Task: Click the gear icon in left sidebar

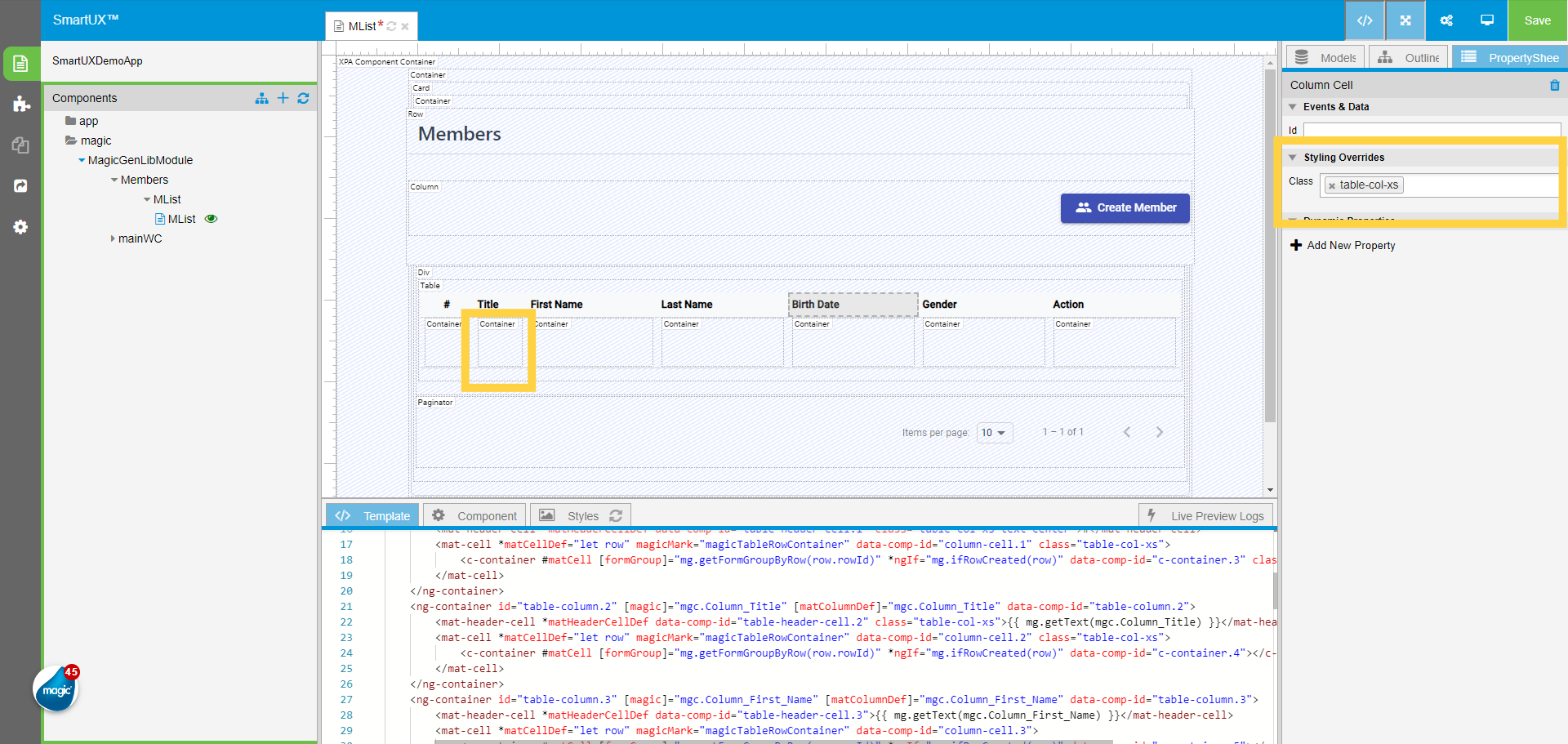Action: coord(21,227)
